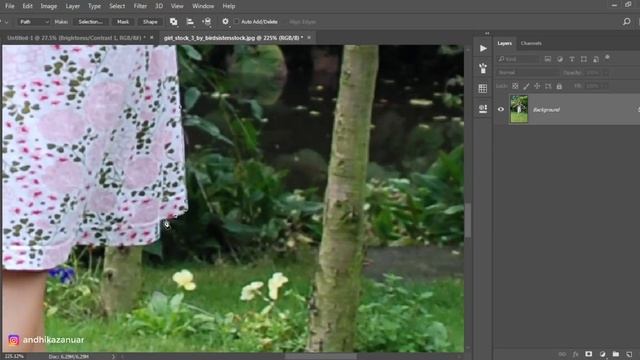
Task: Click the Path alignment icon
Action: pos(190,22)
